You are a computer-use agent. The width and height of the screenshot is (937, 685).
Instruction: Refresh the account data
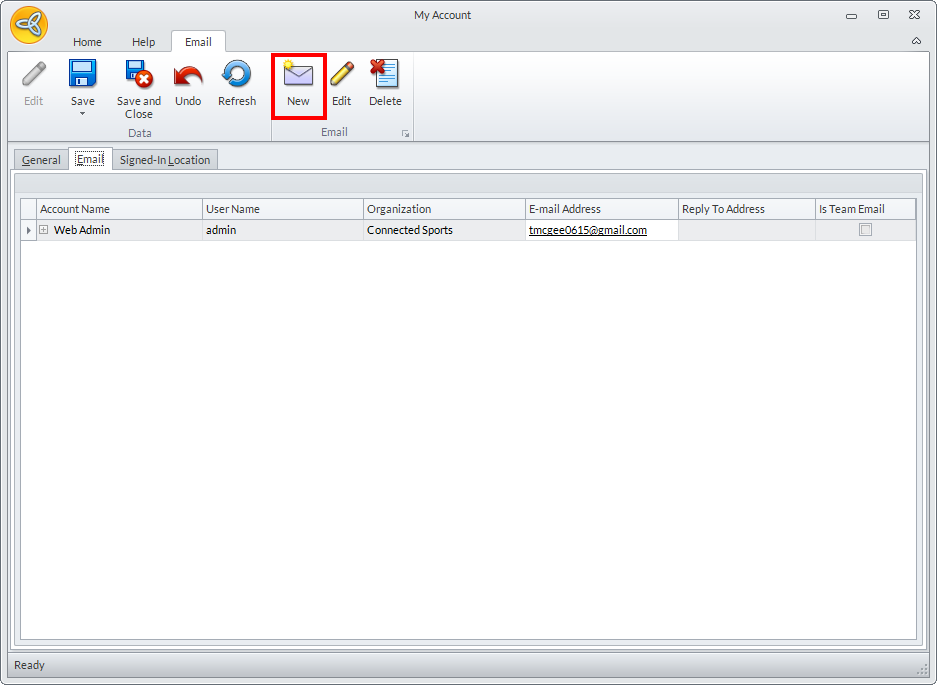[237, 76]
